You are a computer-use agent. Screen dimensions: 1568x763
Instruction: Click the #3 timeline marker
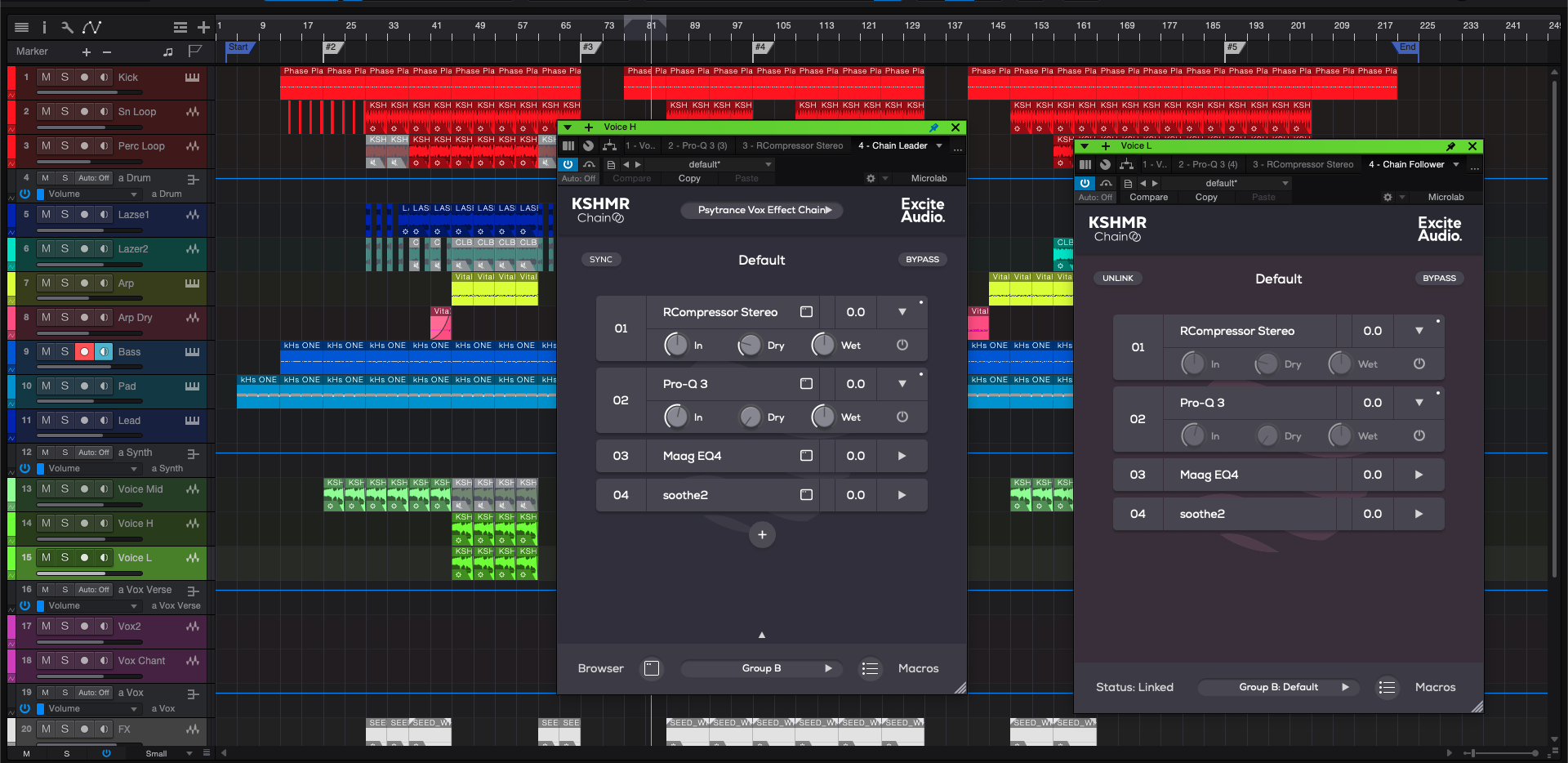coord(590,47)
